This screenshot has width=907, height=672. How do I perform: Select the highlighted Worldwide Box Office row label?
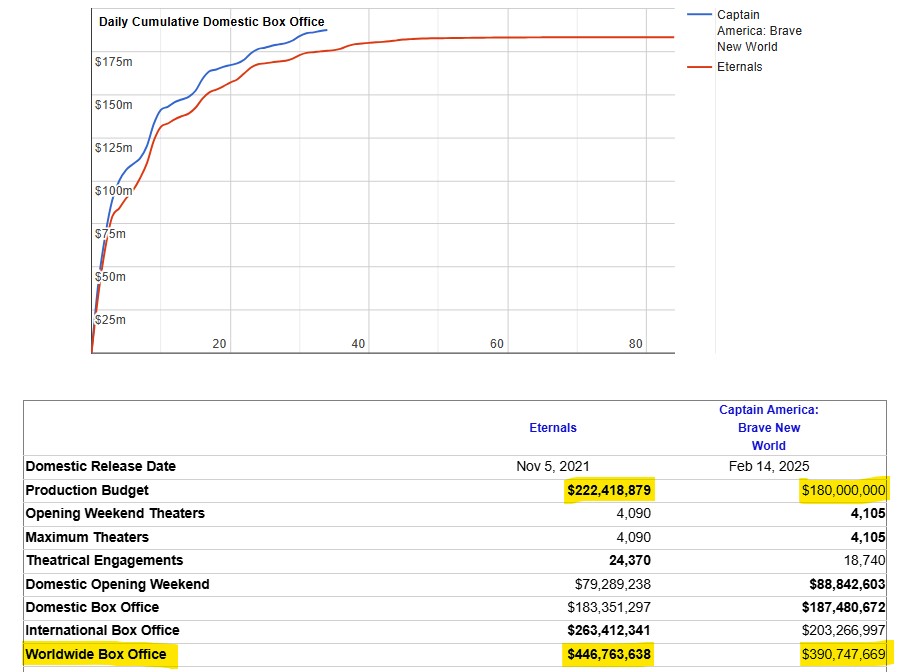coord(96,655)
